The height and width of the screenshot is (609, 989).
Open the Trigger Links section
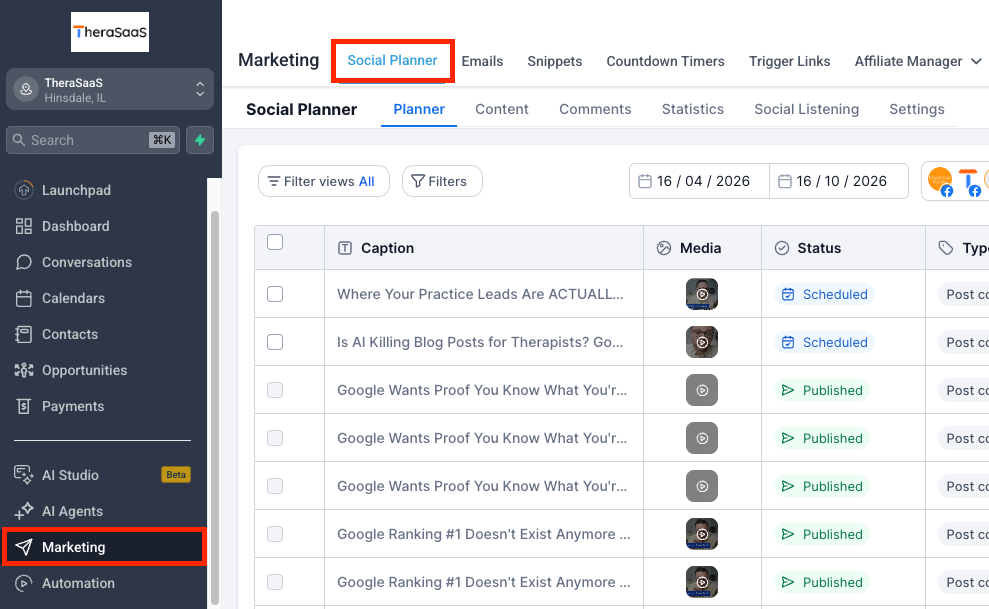click(x=789, y=61)
